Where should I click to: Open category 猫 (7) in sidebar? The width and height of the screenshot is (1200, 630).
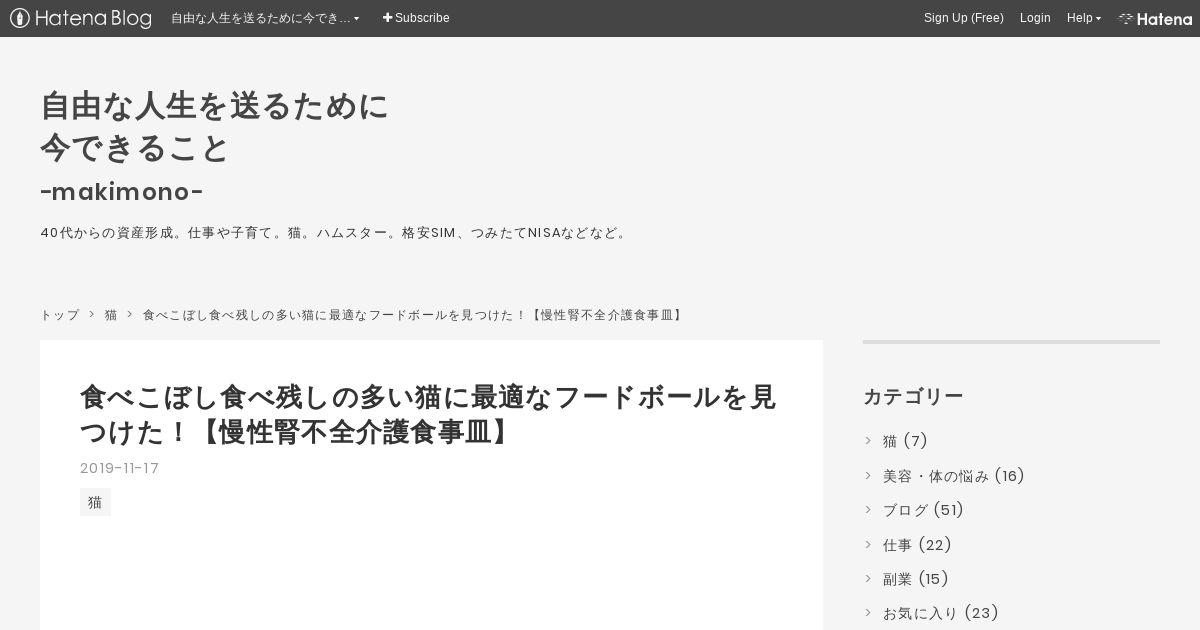coord(905,441)
